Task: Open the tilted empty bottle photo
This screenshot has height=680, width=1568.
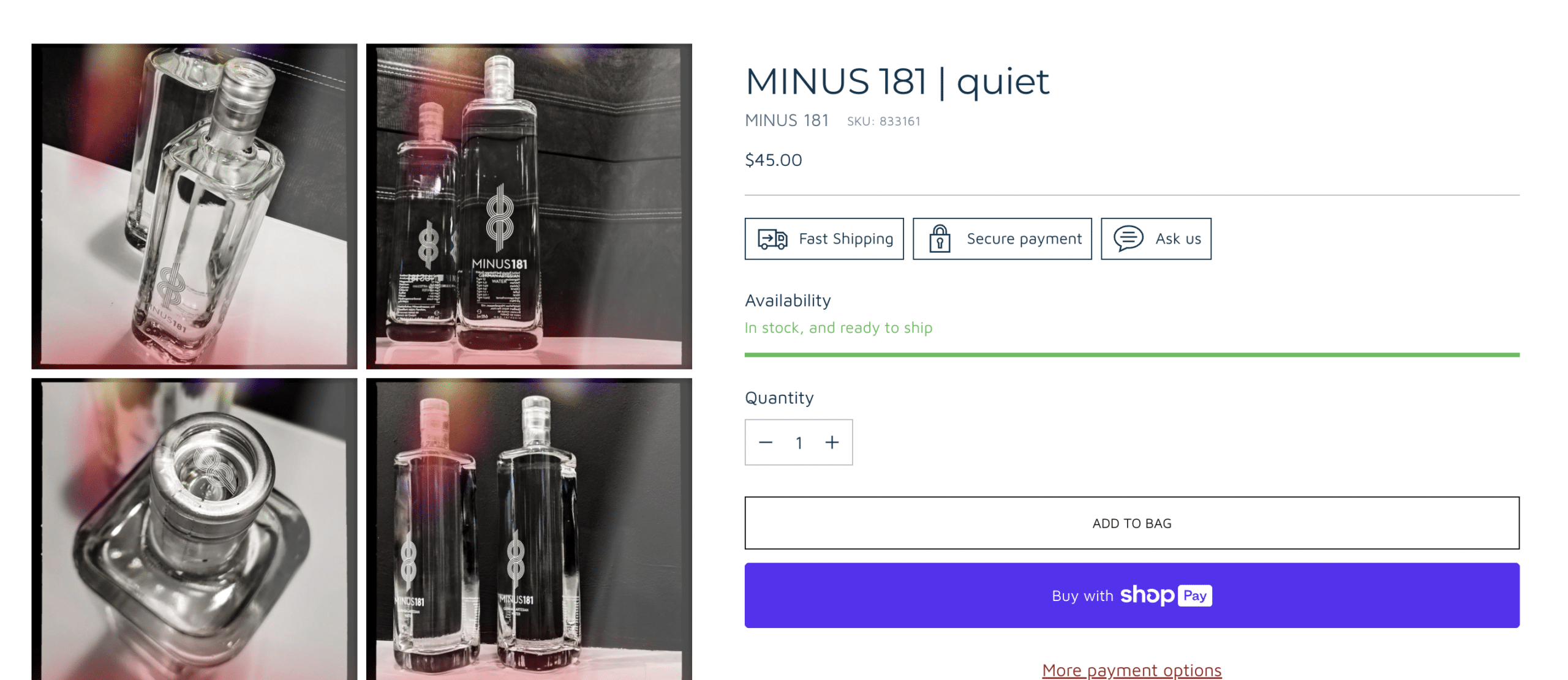Action: point(194,206)
